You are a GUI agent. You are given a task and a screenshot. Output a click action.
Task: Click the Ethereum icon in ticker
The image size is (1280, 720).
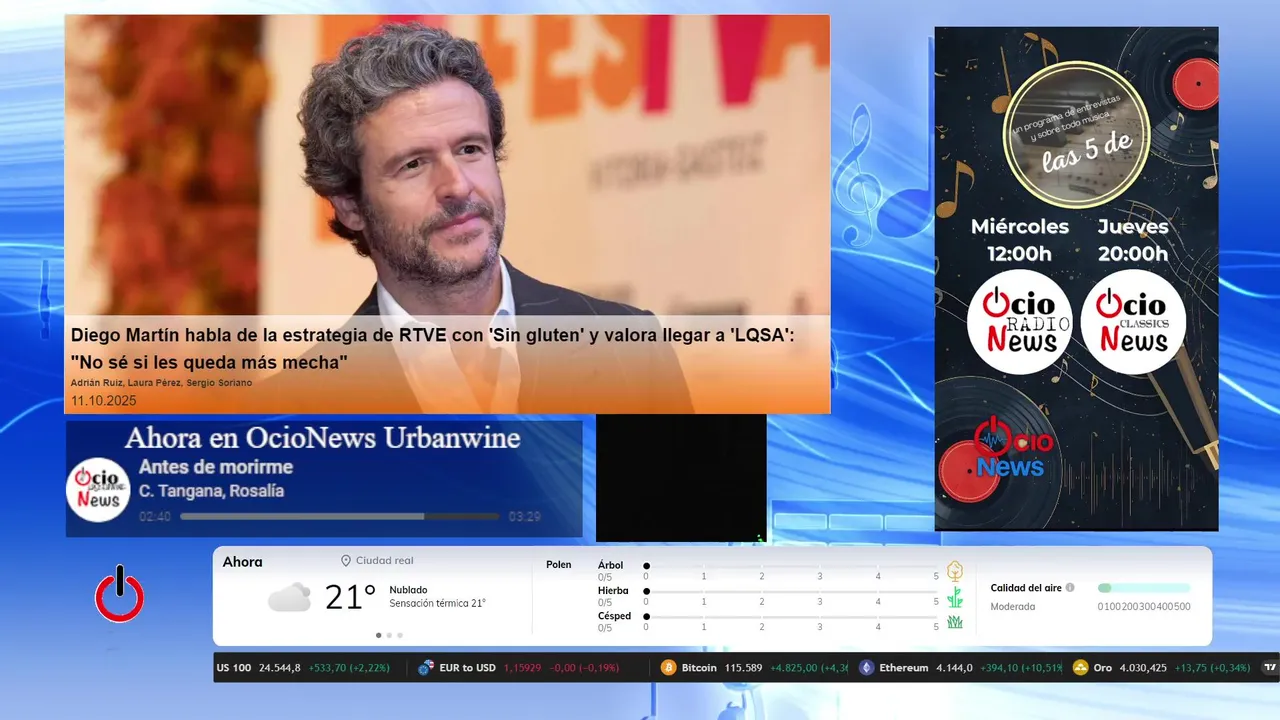867,668
